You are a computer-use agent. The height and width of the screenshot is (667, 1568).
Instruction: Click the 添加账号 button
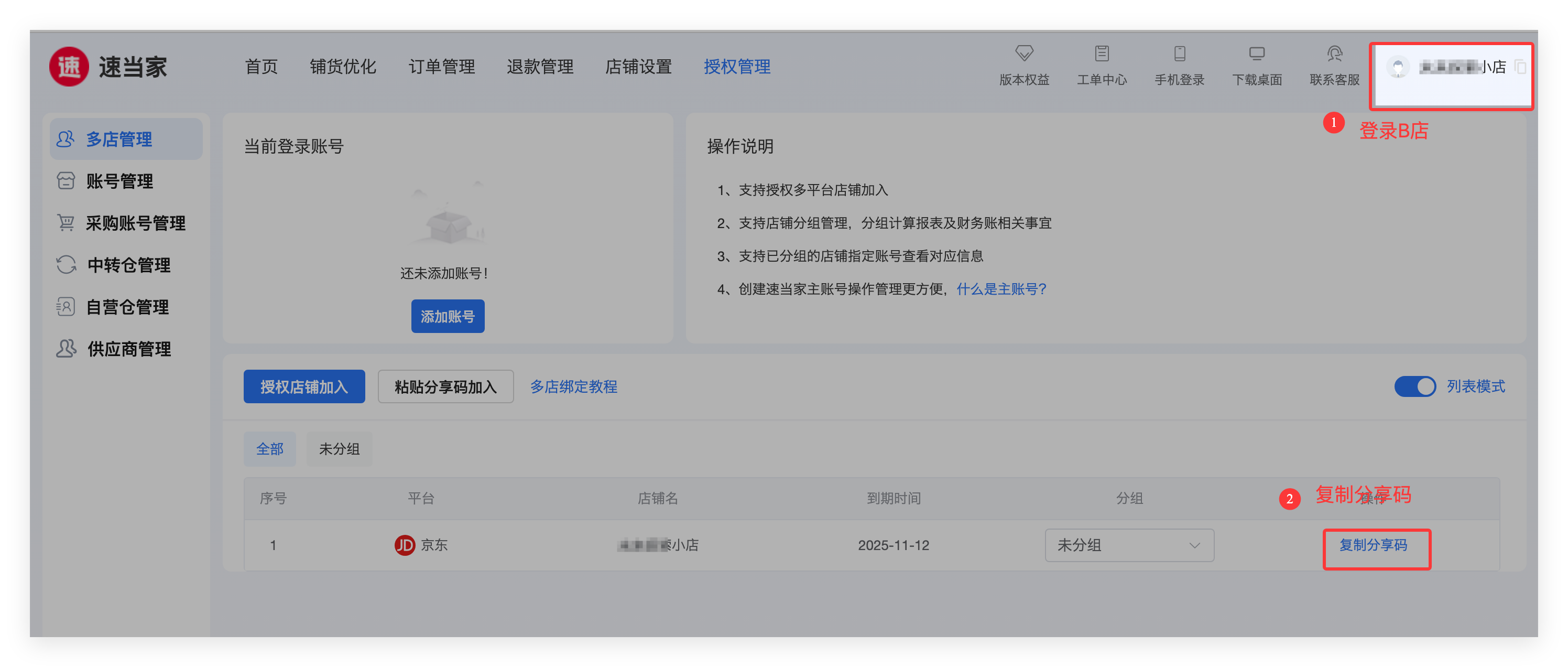click(448, 316)
